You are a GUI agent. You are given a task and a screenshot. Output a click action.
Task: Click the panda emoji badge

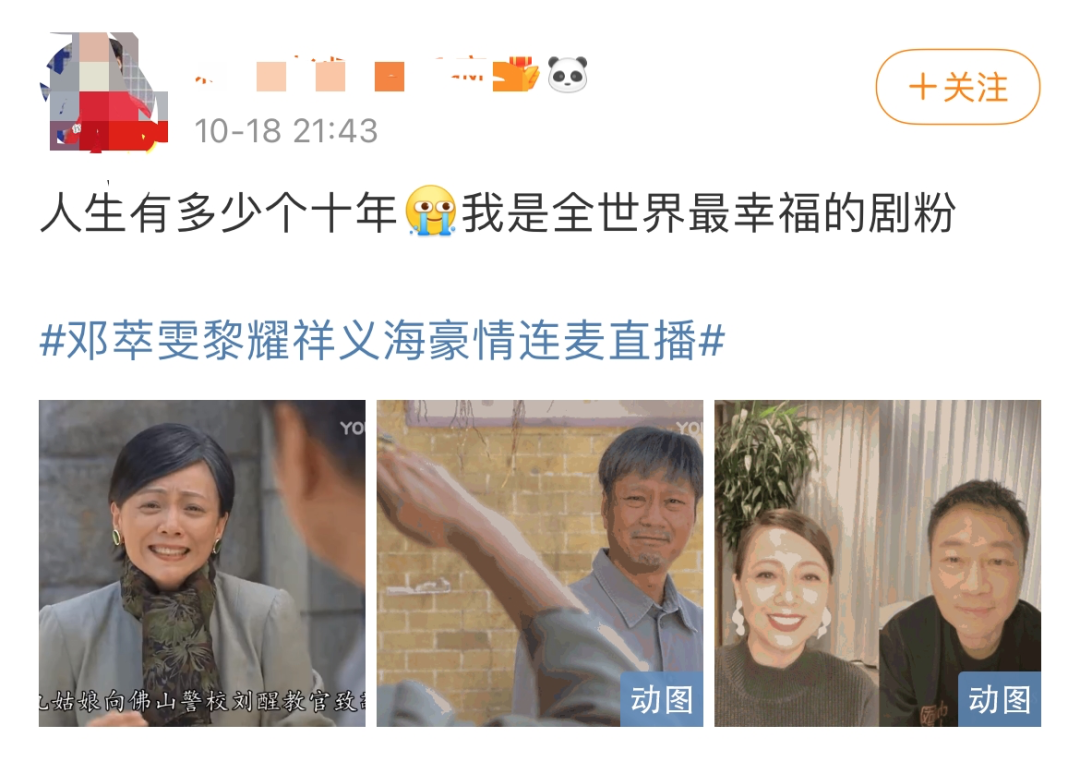click(x=568, y=74)
